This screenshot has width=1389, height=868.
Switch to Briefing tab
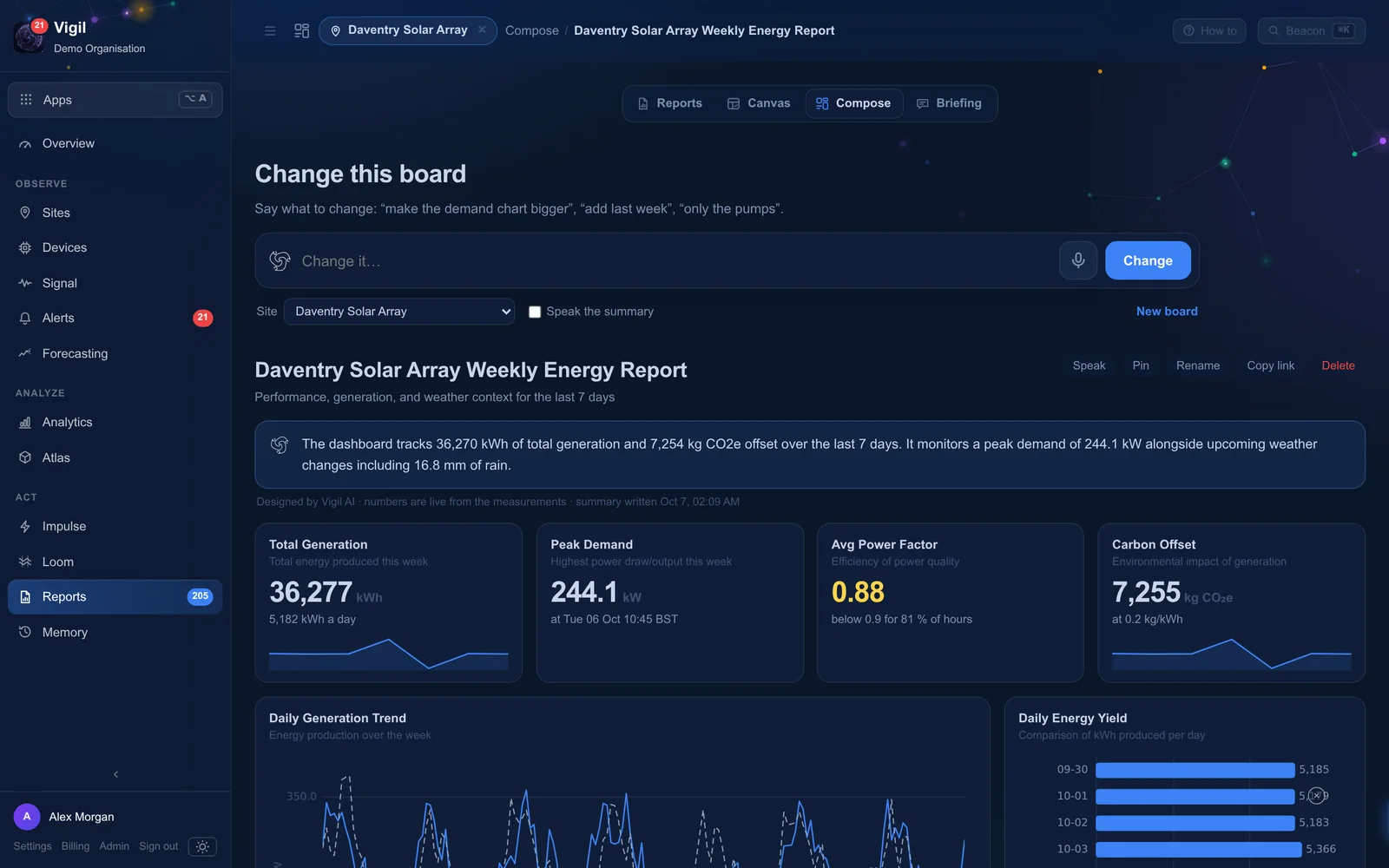click(950, 103)
